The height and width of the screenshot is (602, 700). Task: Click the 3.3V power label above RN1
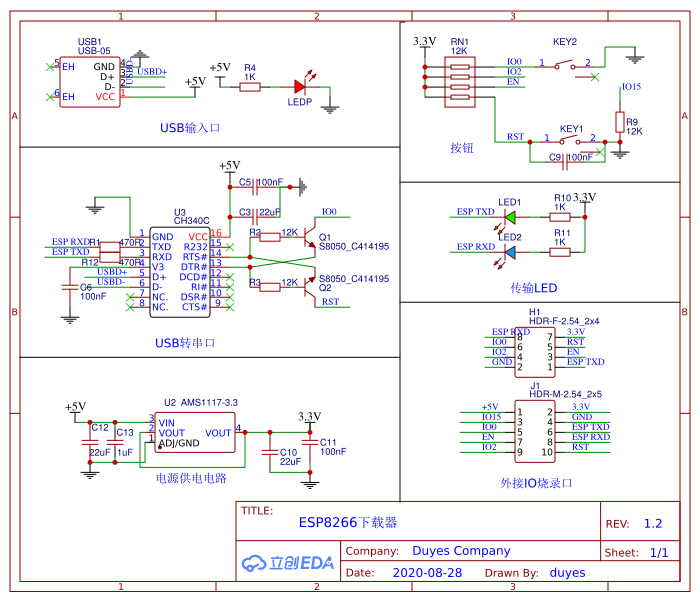tap(424, 42)
